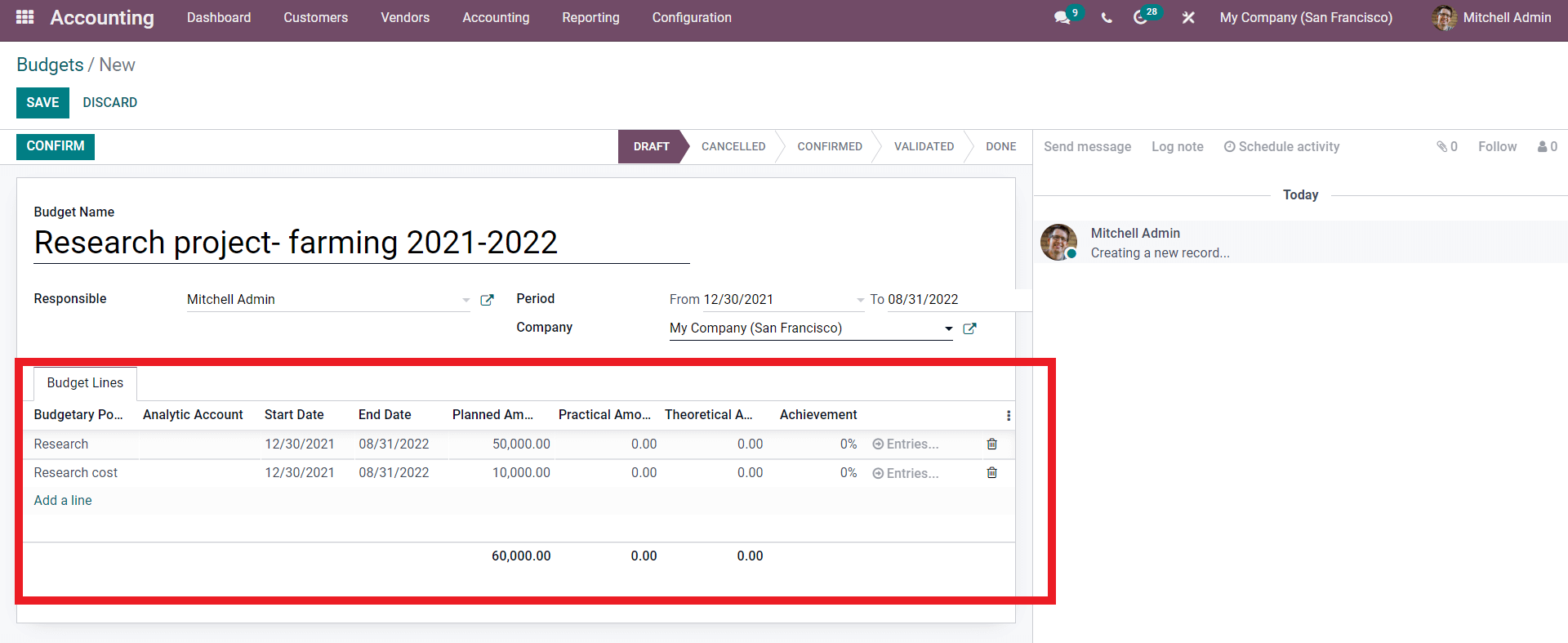Click Add a line link
The width and height of the screenshot is (1568, 643).
tap(63, 500)
